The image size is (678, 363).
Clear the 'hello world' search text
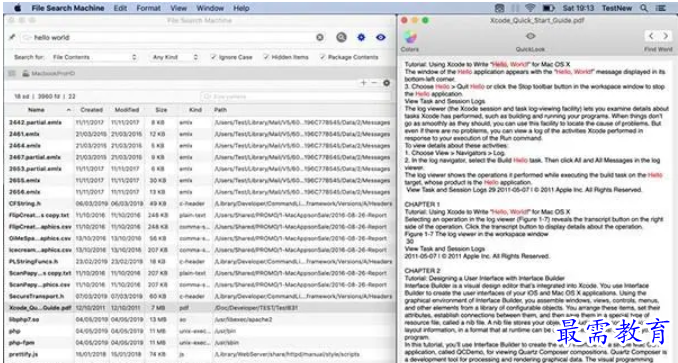(320, 38)
